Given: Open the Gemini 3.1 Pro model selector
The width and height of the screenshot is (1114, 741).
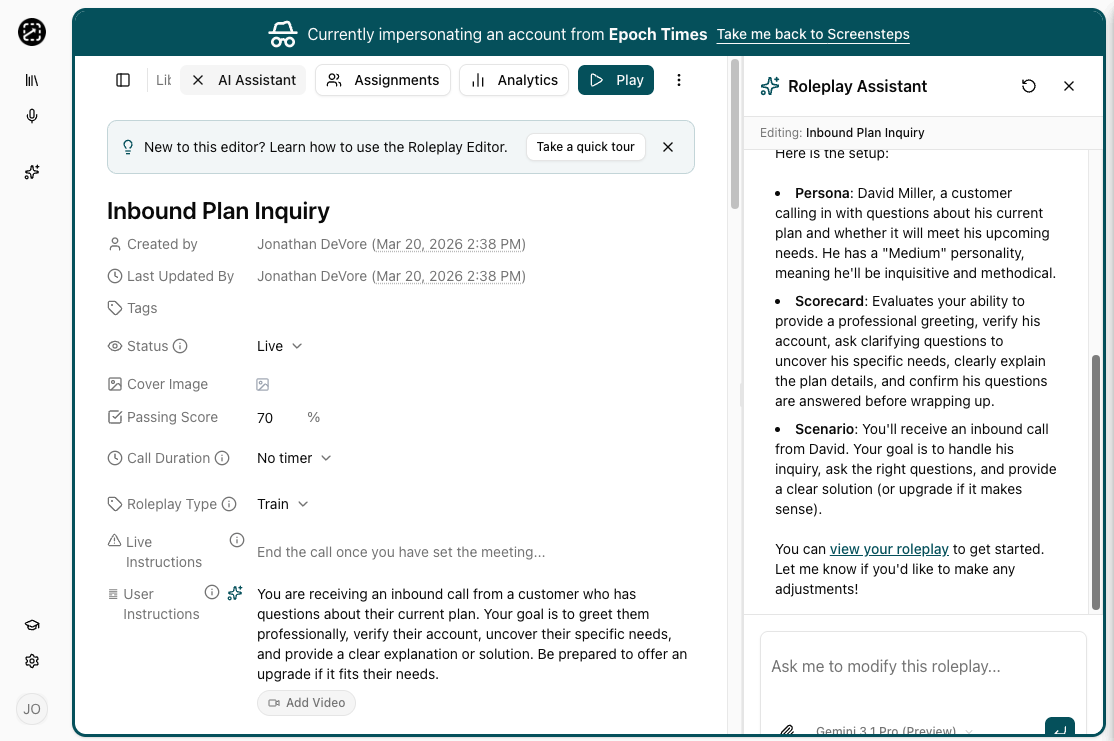Looking at the screenshot, I should [x=889, y=729].
